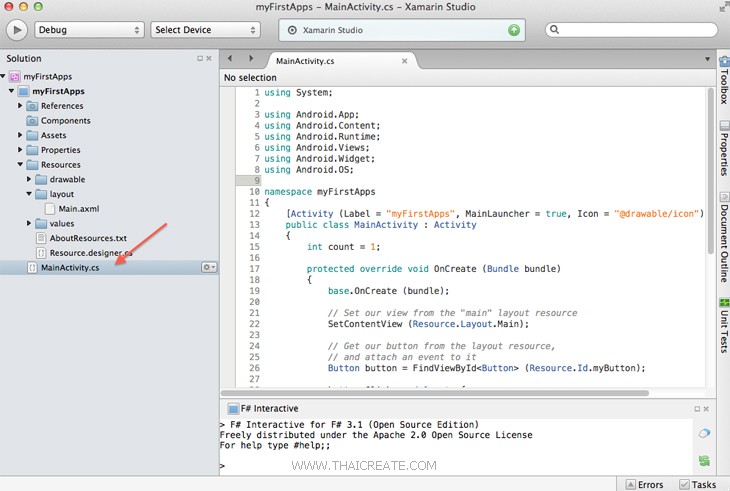Click the Components folder icon

(x=32, y=121)
